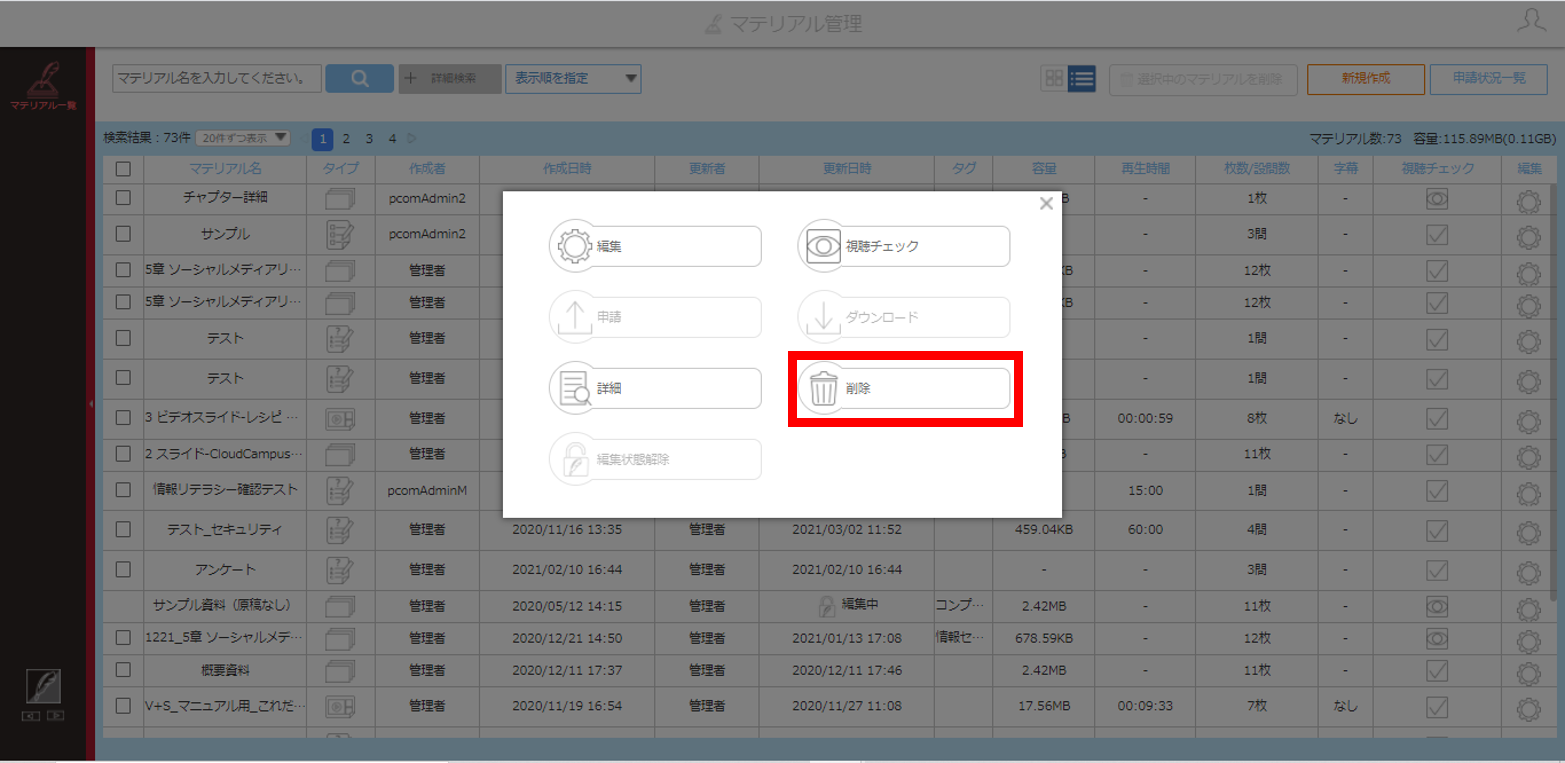
Task: Click video type icon for V+S_マニュアル用 row
Action: click(x=341, y=707)
